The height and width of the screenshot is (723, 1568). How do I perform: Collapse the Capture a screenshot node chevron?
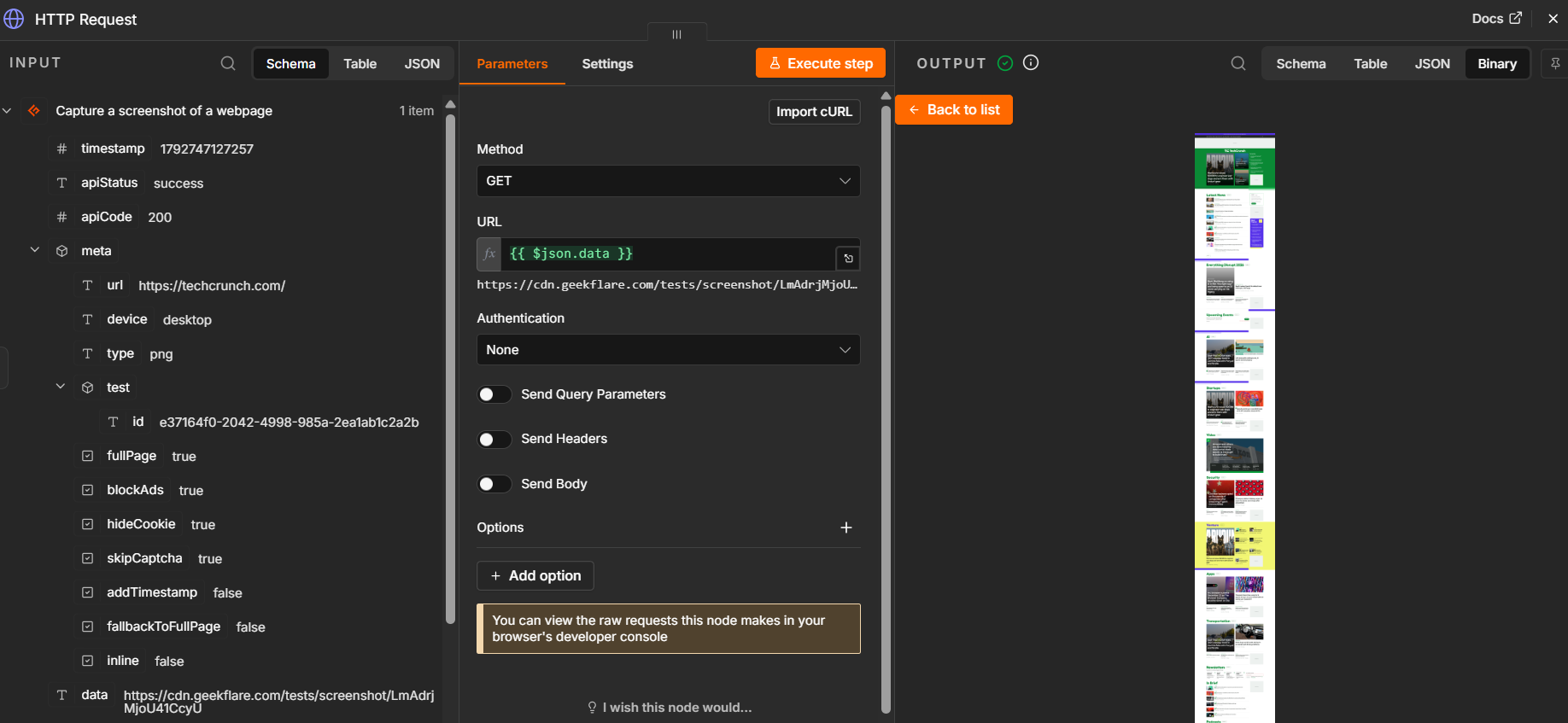(7, 111)
